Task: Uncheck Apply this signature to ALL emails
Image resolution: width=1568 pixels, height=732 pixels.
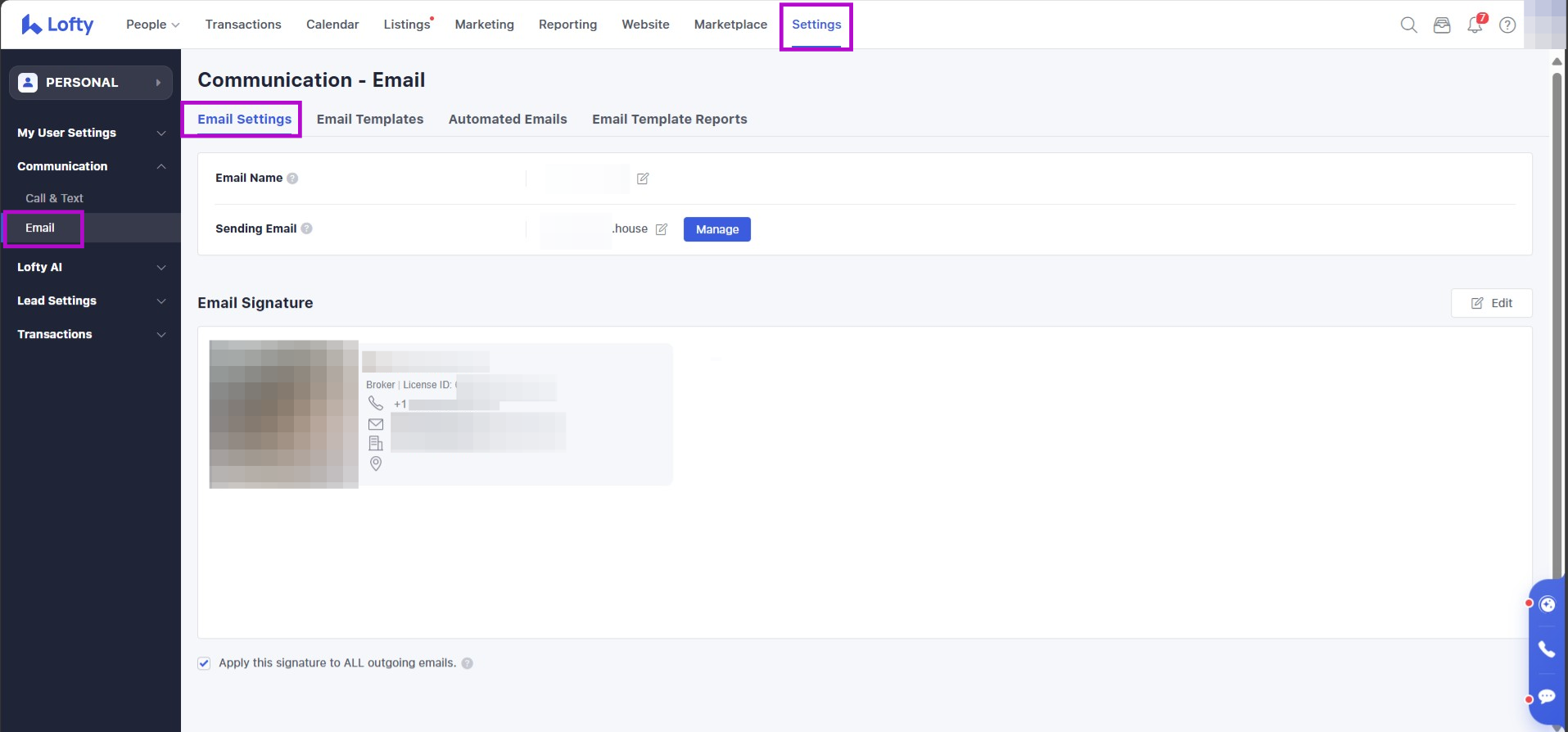Action: tap(204, 663)
